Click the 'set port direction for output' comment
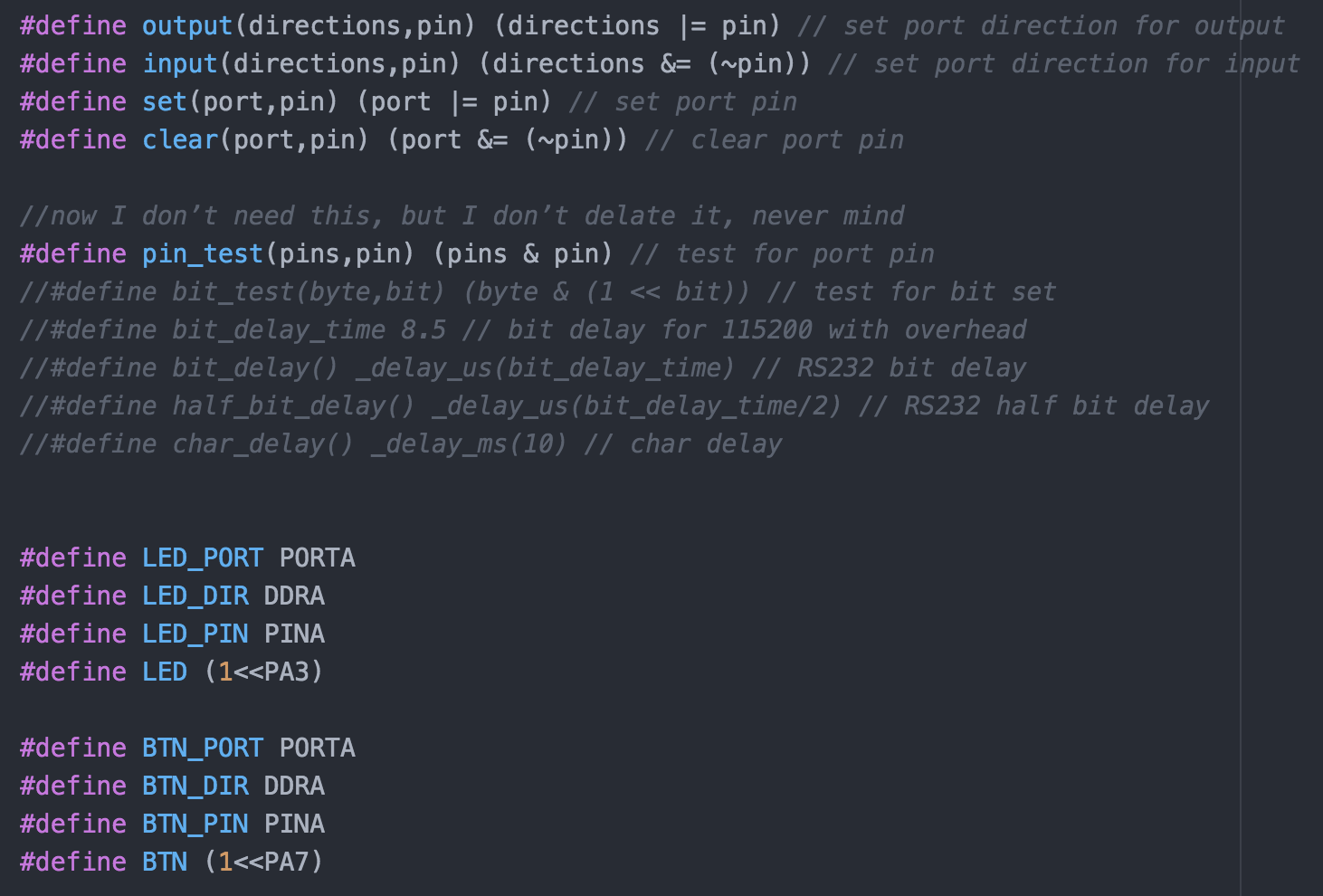1323x896 pixels. point(1041,26)
